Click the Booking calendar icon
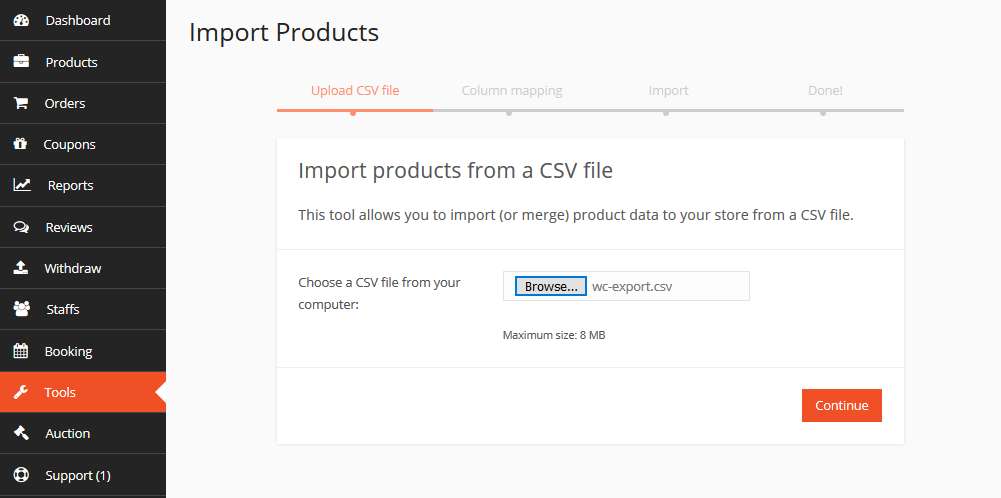Viewport: 1001px width, 498px height. pyautogui.click(x=21, y=351)
